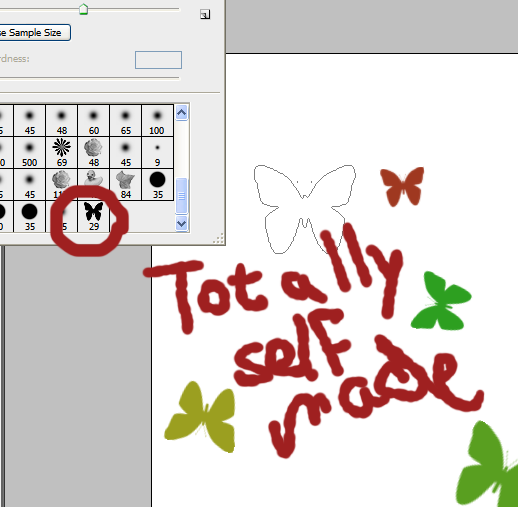Pick the starburst brush preset 69
The image size is (518, 507).
point(62,152)
